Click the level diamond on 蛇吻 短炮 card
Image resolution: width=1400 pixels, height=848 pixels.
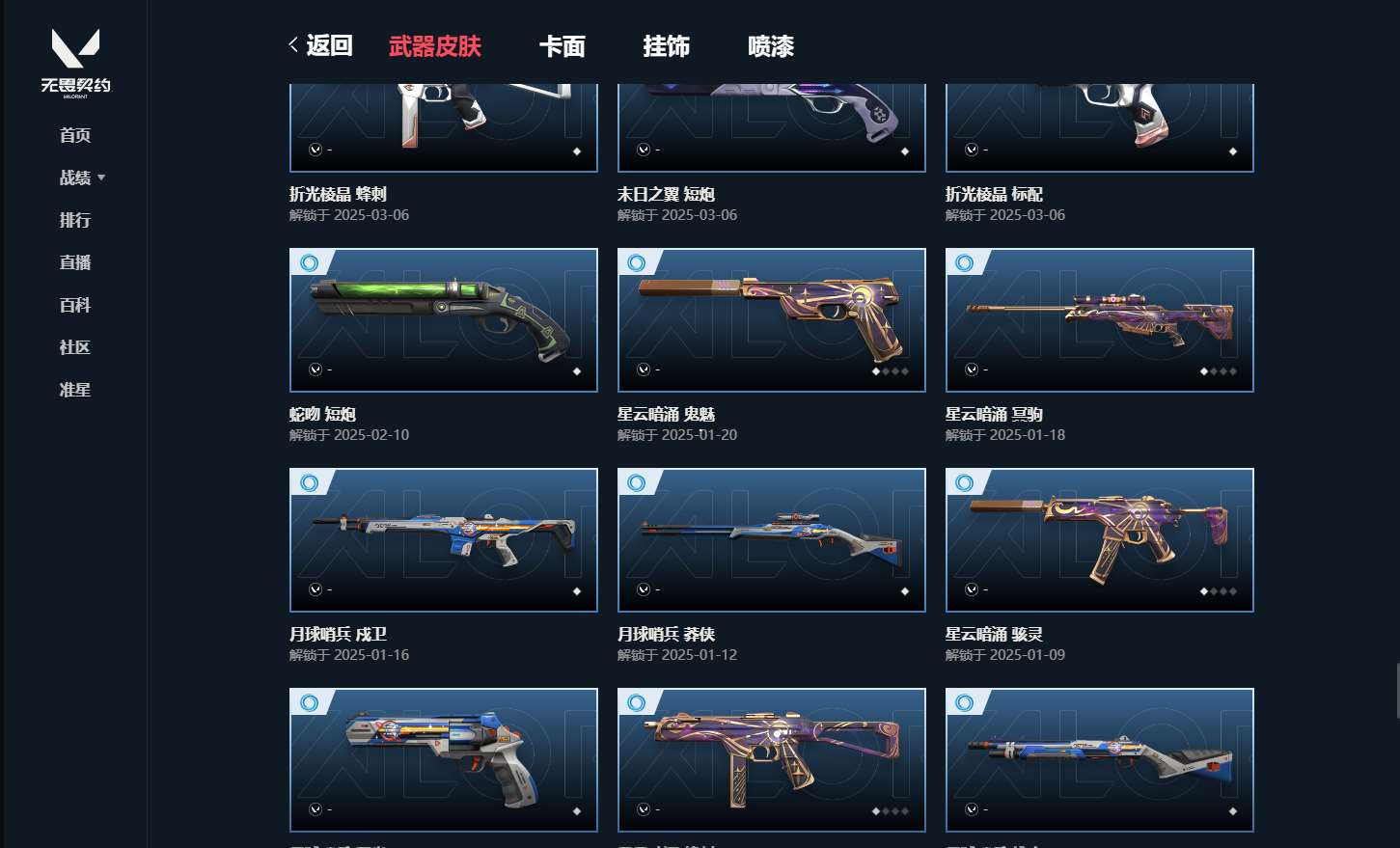coord(577,371)
